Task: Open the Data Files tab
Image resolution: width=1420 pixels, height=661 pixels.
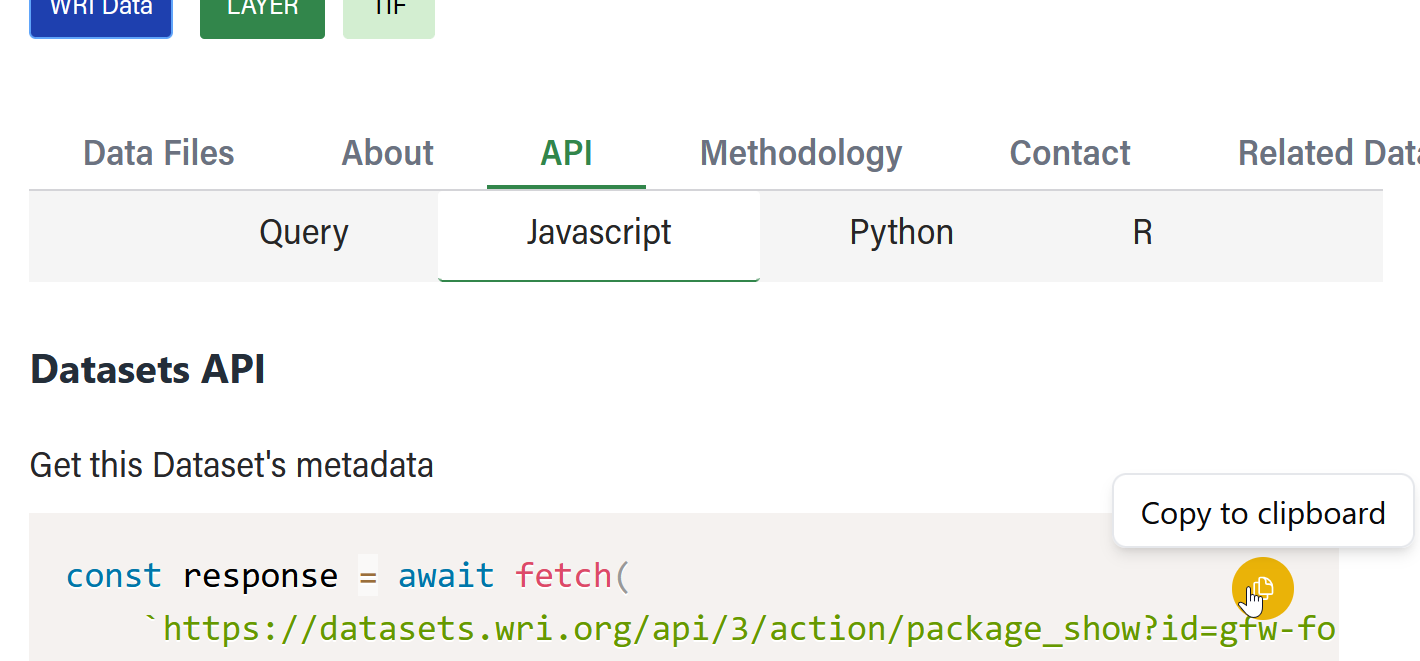Action: [x=159, y=153]
